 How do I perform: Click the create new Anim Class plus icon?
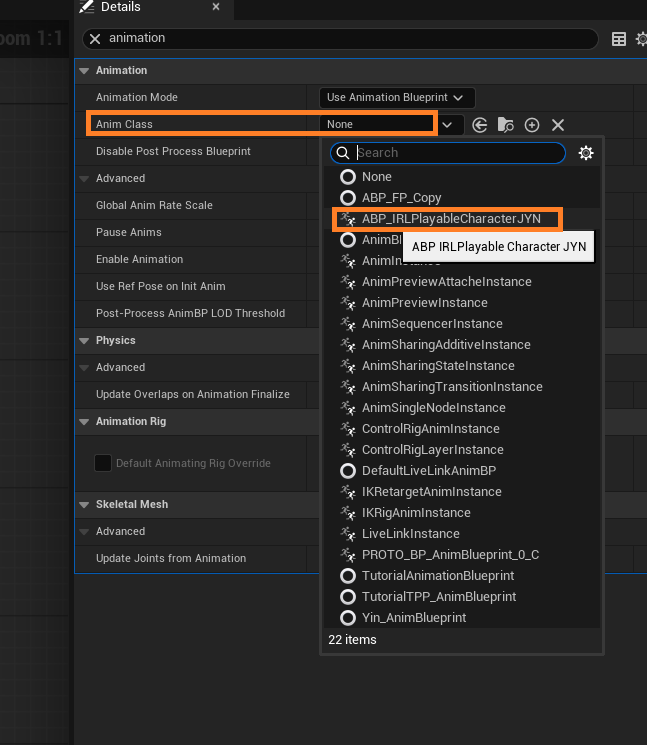[532, 125]
